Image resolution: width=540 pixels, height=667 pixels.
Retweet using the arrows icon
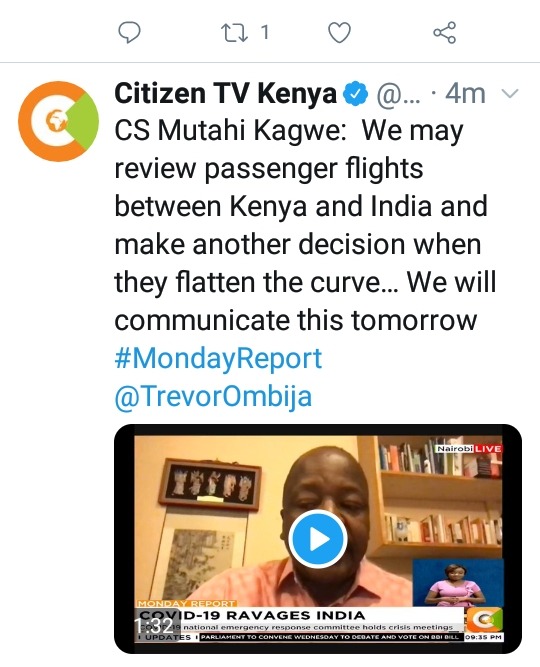click(x=234, y=32)
